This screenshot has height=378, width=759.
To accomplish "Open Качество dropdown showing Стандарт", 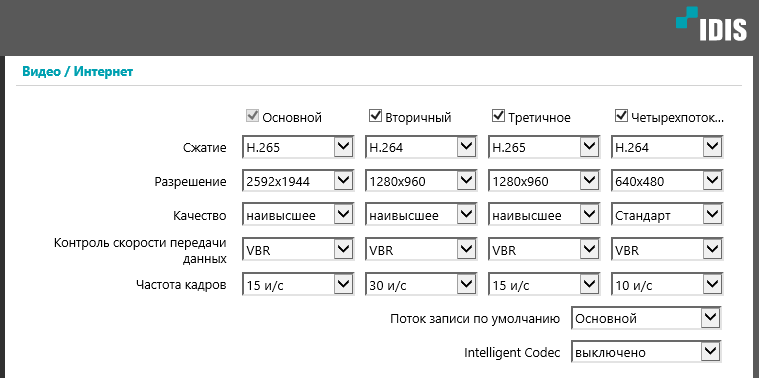I will pos(667,215).
